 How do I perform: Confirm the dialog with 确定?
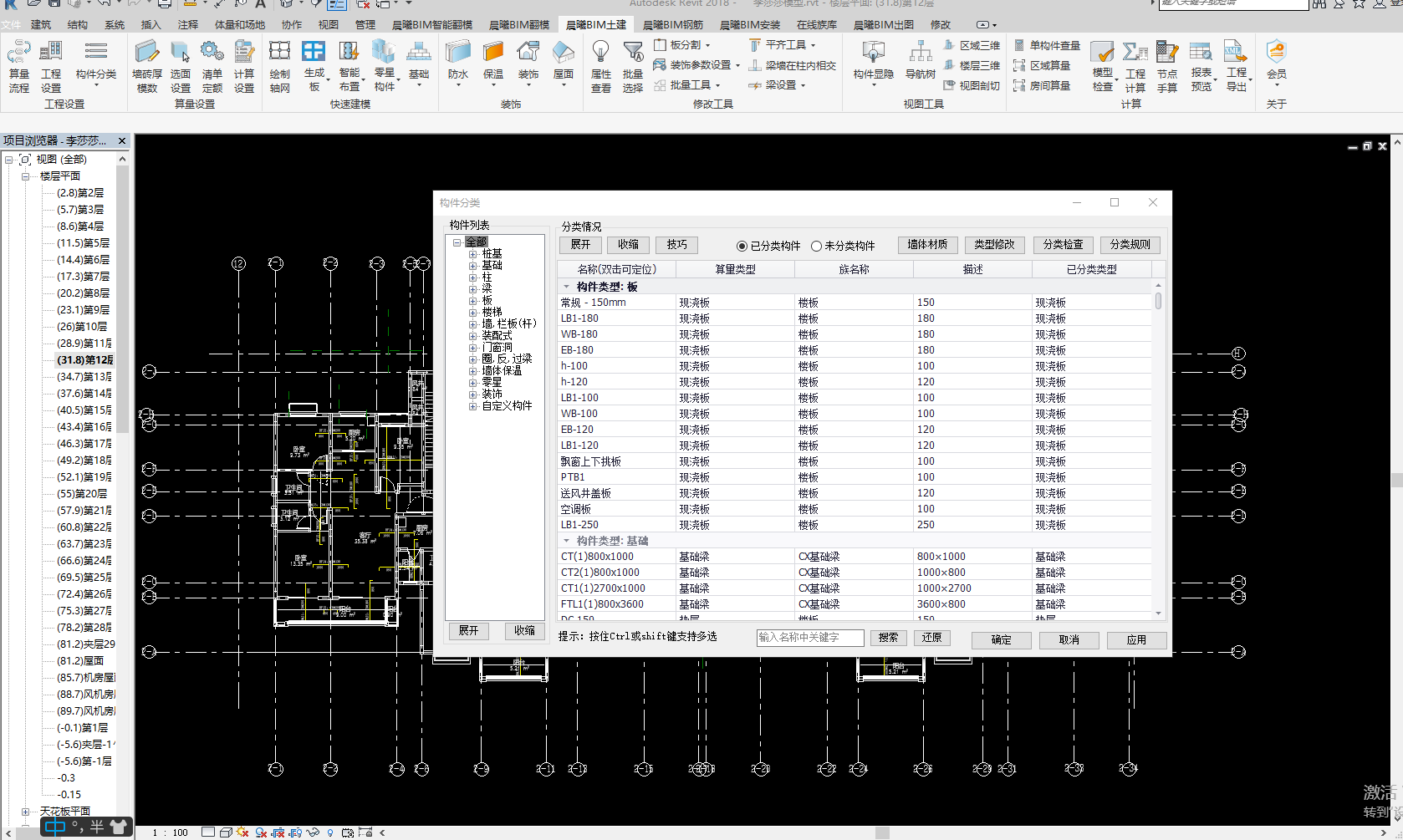1002,640
